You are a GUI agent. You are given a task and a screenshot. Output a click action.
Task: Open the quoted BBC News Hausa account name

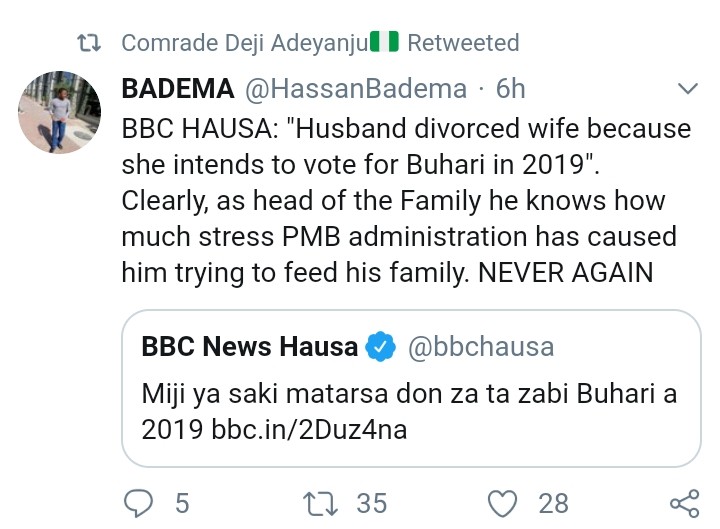click(250, 347)
